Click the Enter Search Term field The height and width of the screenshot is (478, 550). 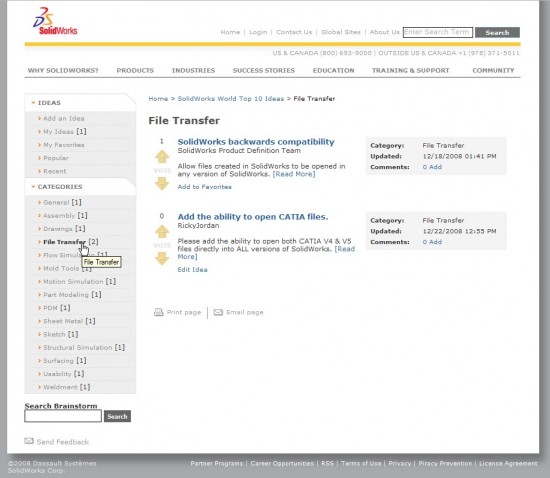(x=438, y=32)
